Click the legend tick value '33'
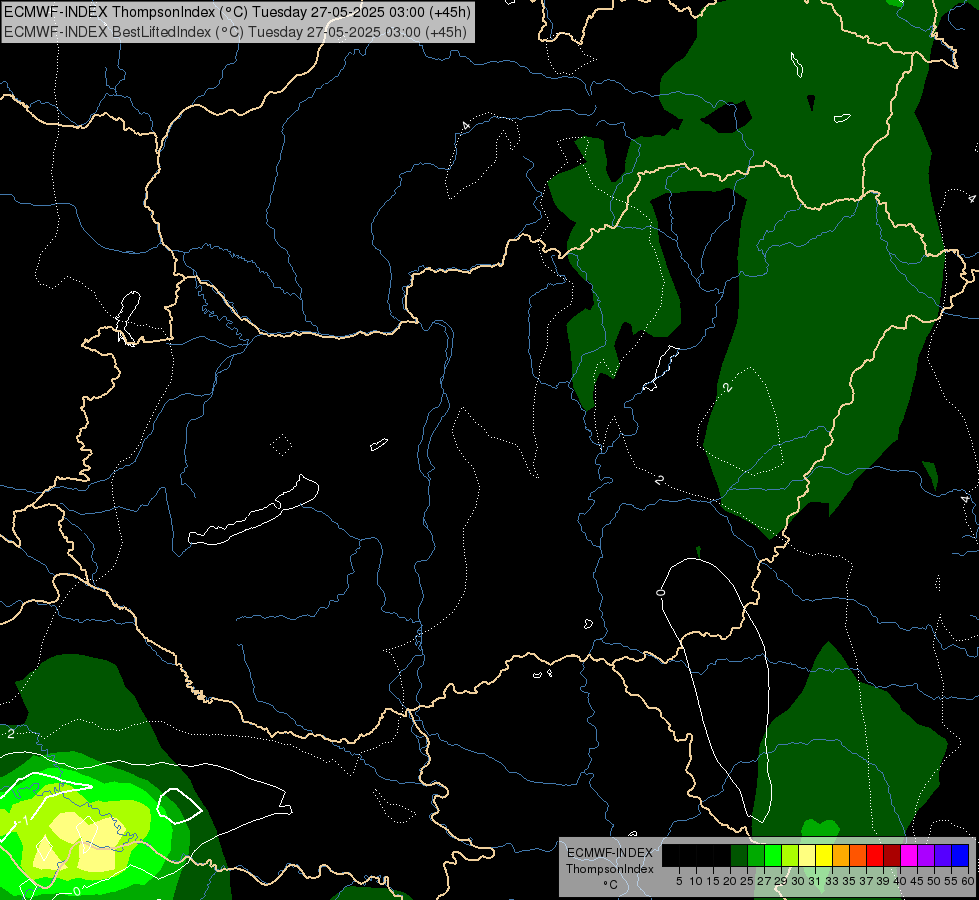Viewport: 979px width, 900px height. (x=832, y=881)
